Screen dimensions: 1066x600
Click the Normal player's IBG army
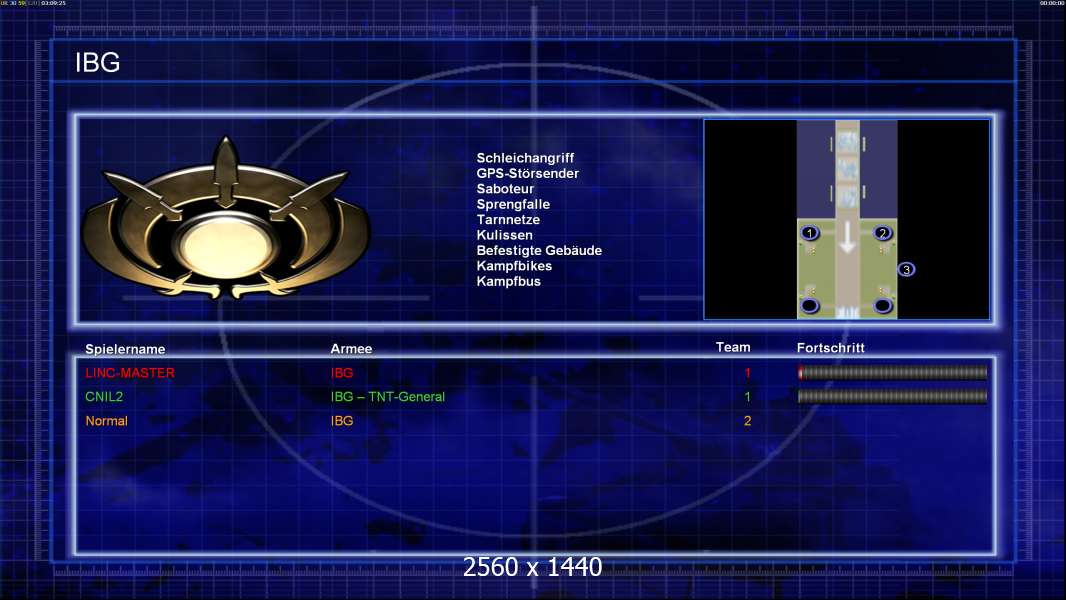(x=342, y=421)
